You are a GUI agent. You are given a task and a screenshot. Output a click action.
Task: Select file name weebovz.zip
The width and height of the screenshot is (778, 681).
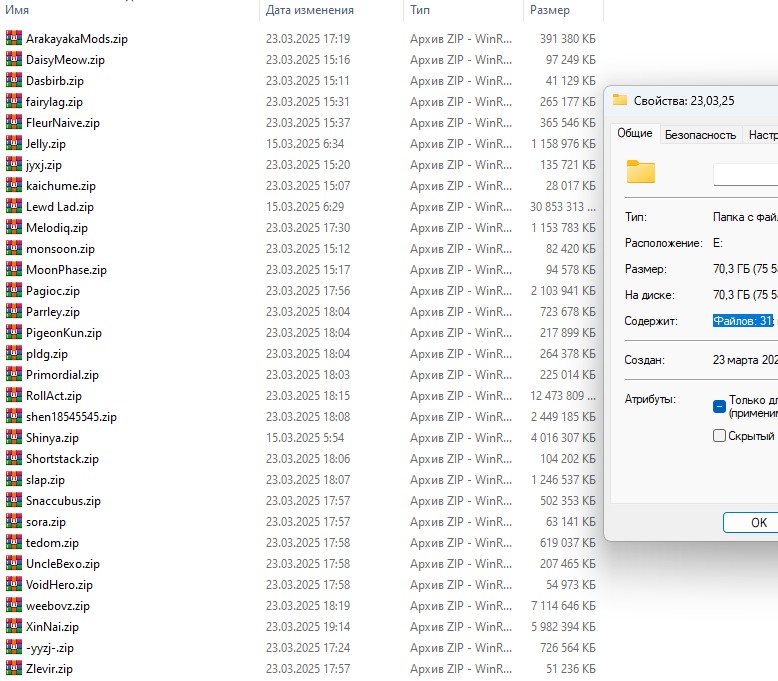(58, 606)
